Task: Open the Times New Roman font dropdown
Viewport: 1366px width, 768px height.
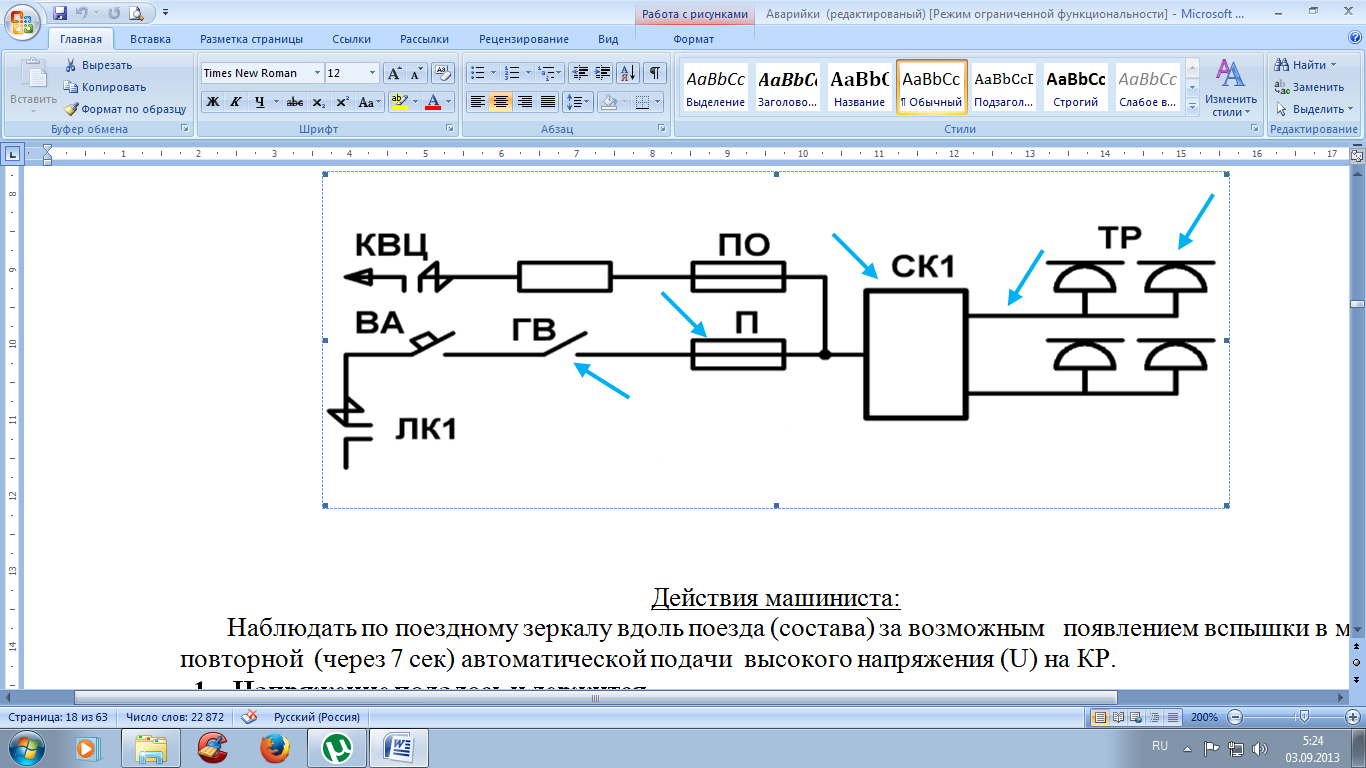Action: [x=317, y=73]
